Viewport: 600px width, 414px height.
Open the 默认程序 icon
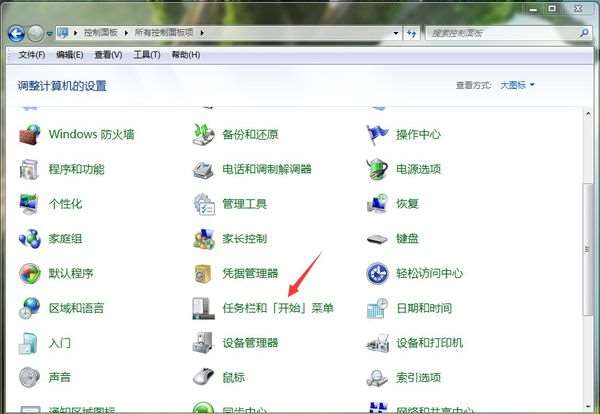[30, 274]
